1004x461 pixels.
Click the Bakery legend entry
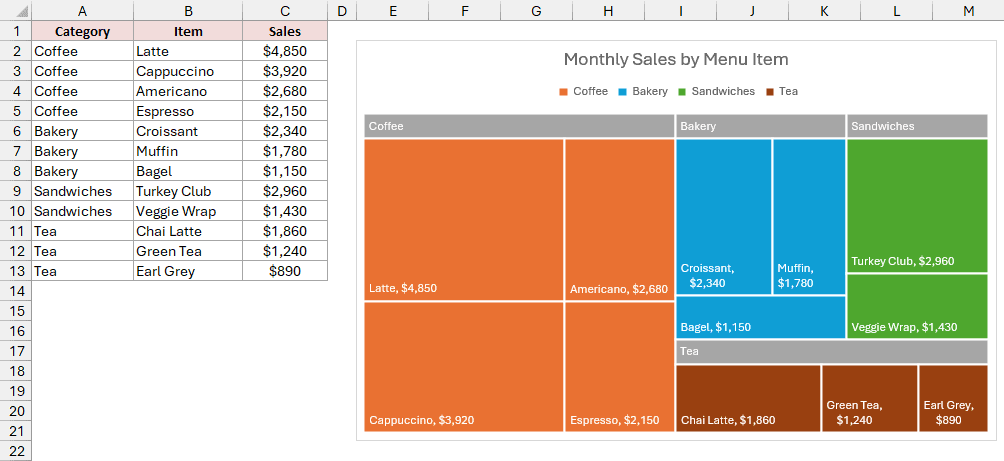643,92
